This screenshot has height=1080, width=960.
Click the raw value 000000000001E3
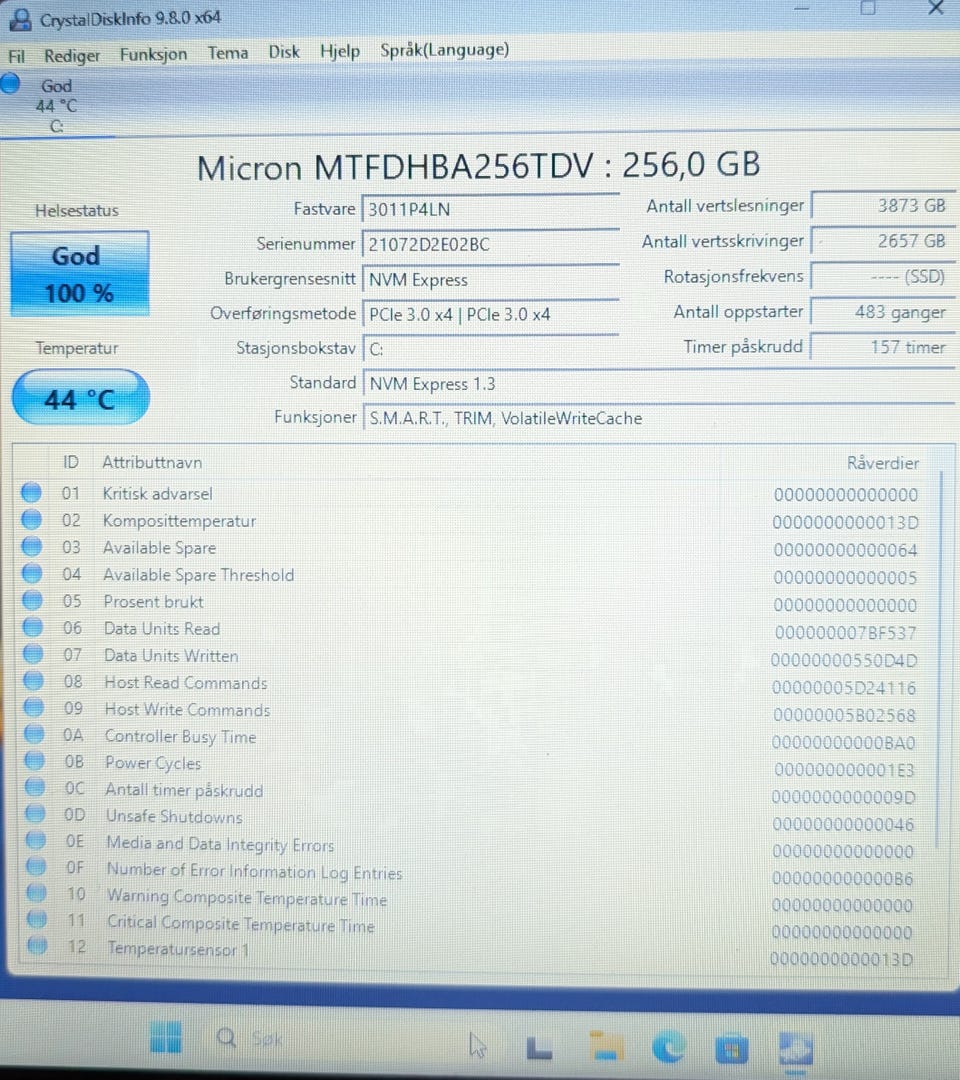844,769
